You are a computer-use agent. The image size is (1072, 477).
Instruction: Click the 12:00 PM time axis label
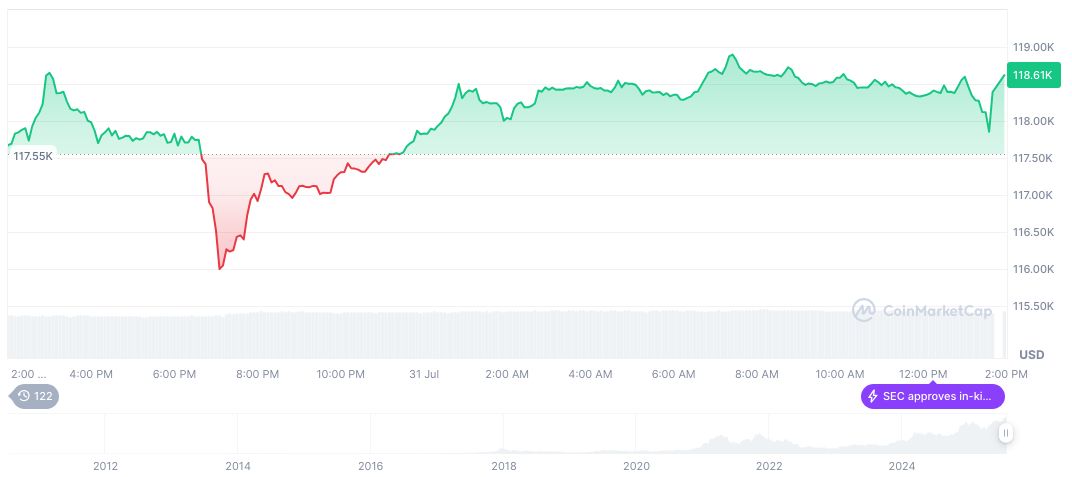923,374
